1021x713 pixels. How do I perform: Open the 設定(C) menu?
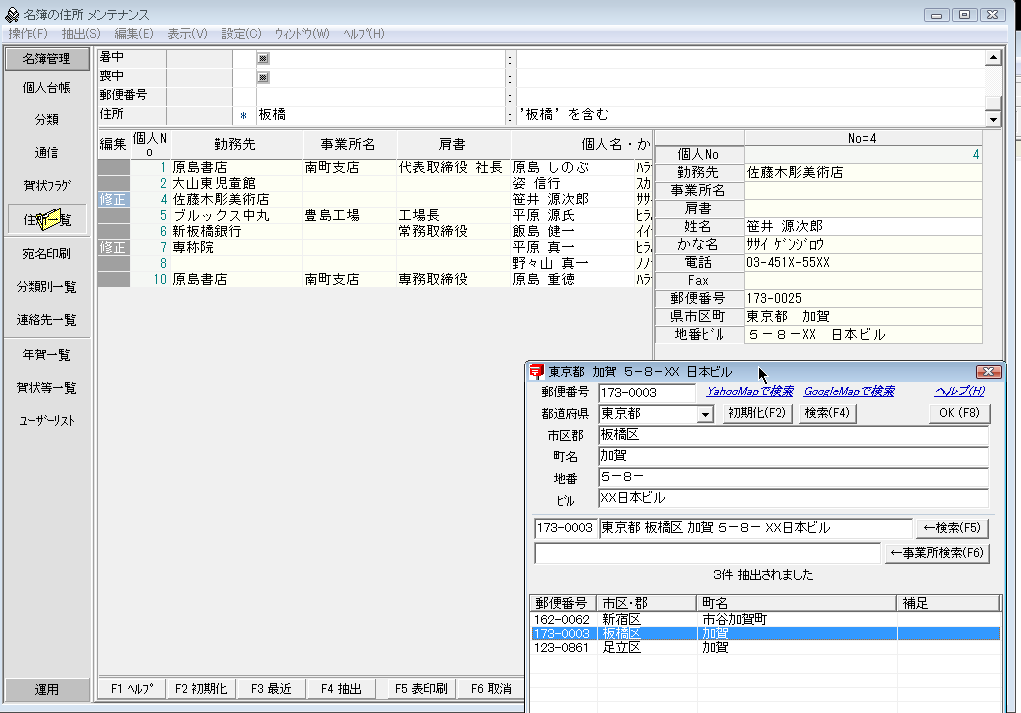click(x=241, y=34)
